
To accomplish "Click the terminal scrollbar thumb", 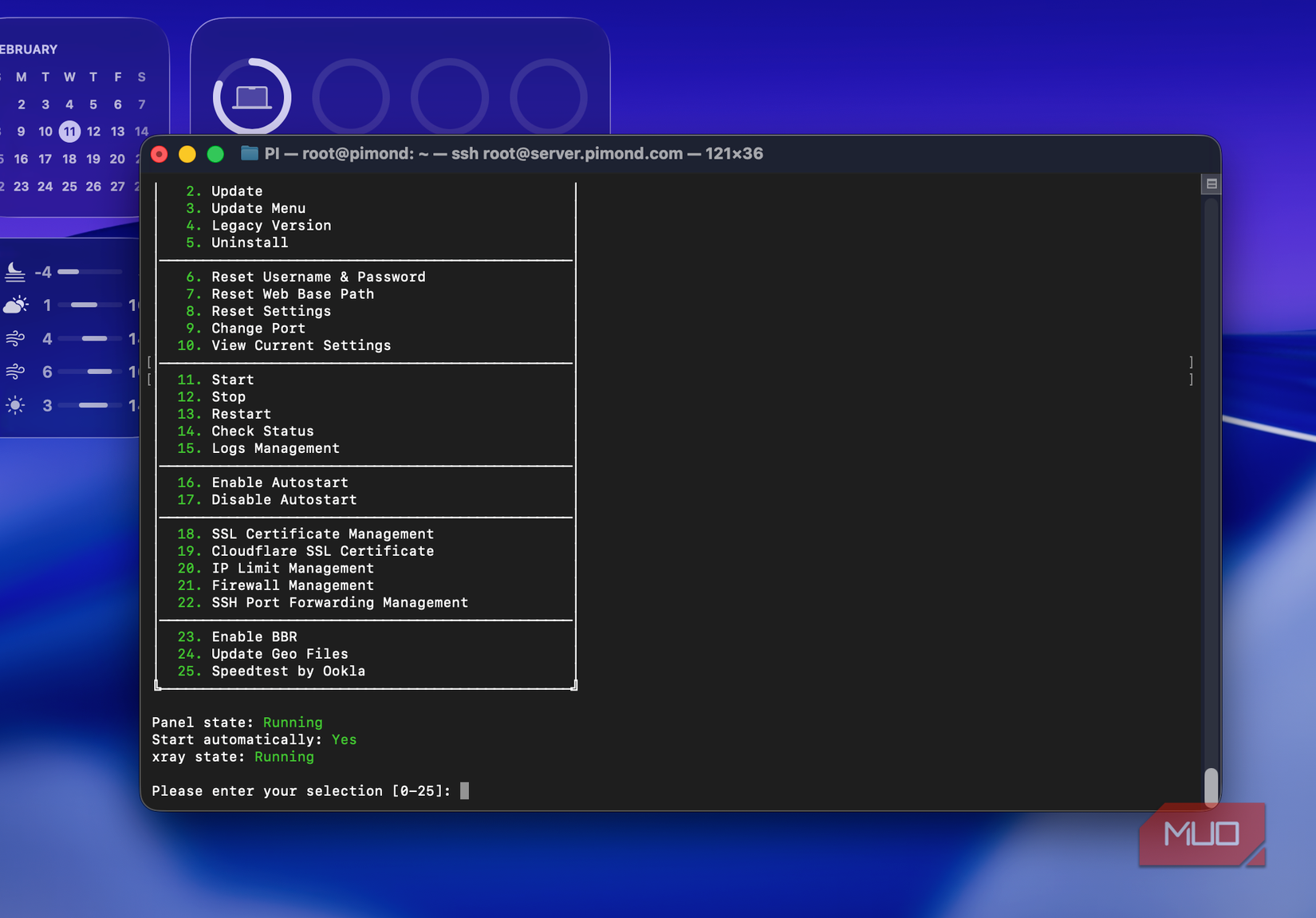I will (1211, 786).
